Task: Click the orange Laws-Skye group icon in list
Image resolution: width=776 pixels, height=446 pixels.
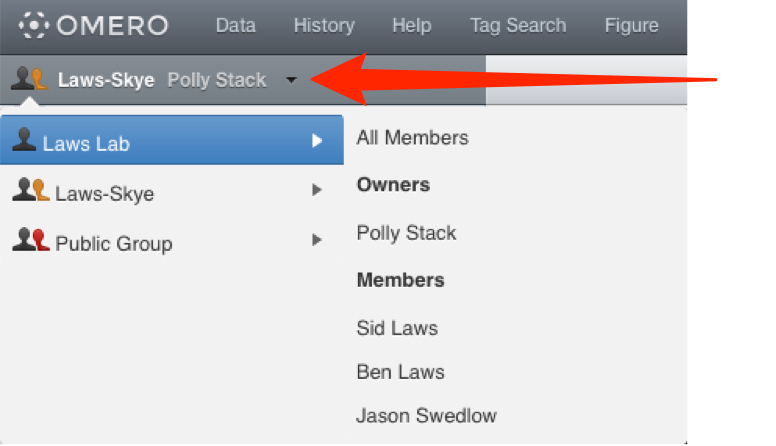Action: pos(31,190)
